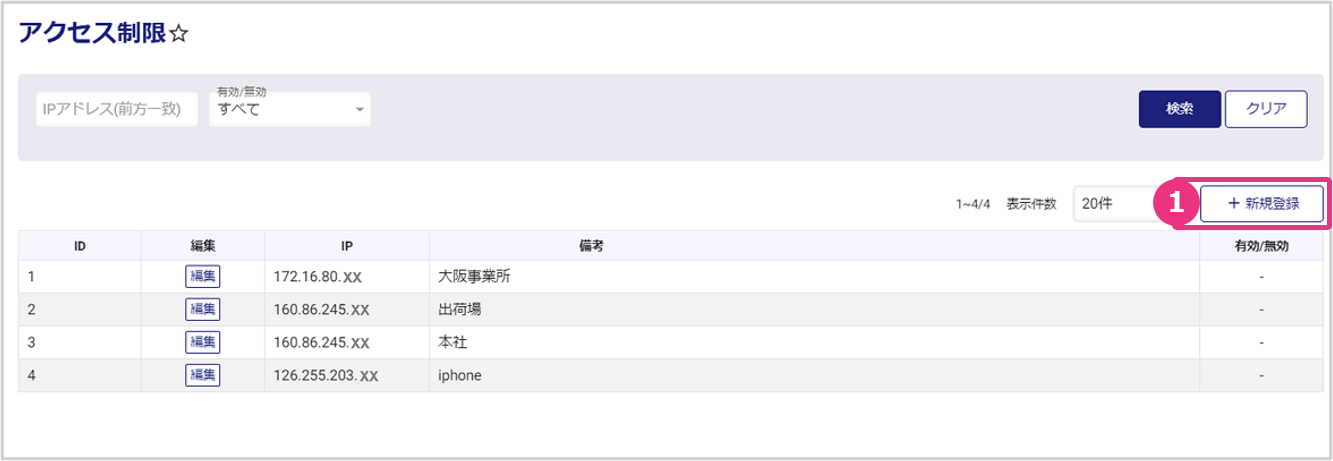Click the pink step 1 badge
The image size is (1333, 461).
point(1176,204)
